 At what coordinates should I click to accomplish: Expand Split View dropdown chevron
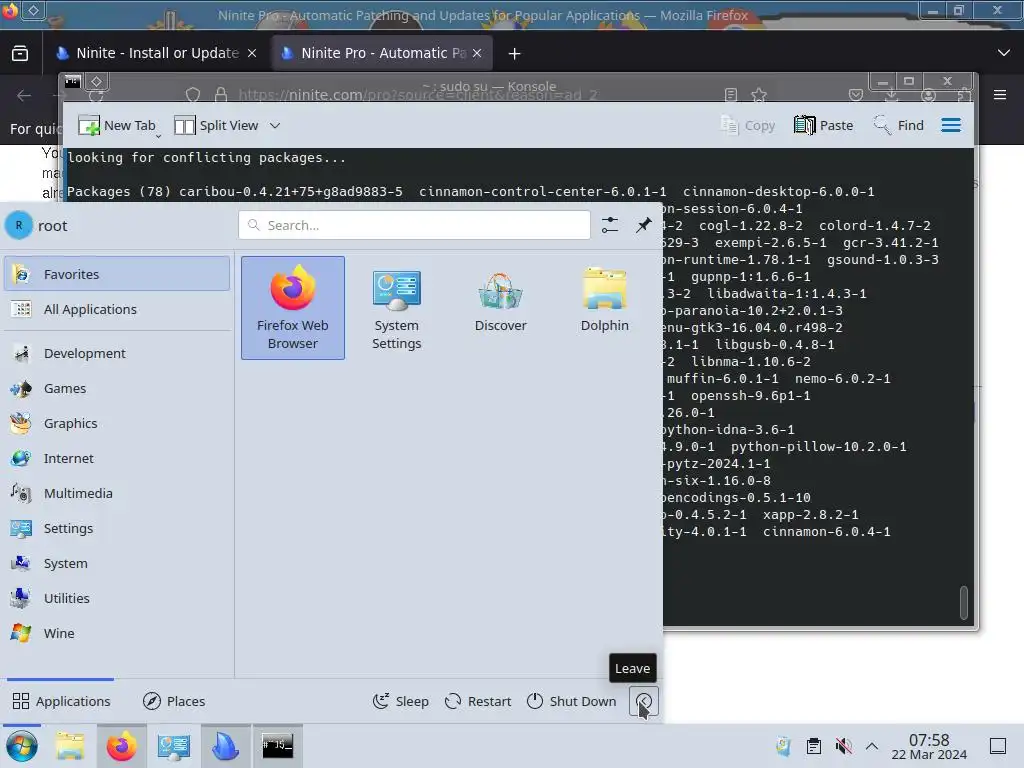tap(275, 125)
